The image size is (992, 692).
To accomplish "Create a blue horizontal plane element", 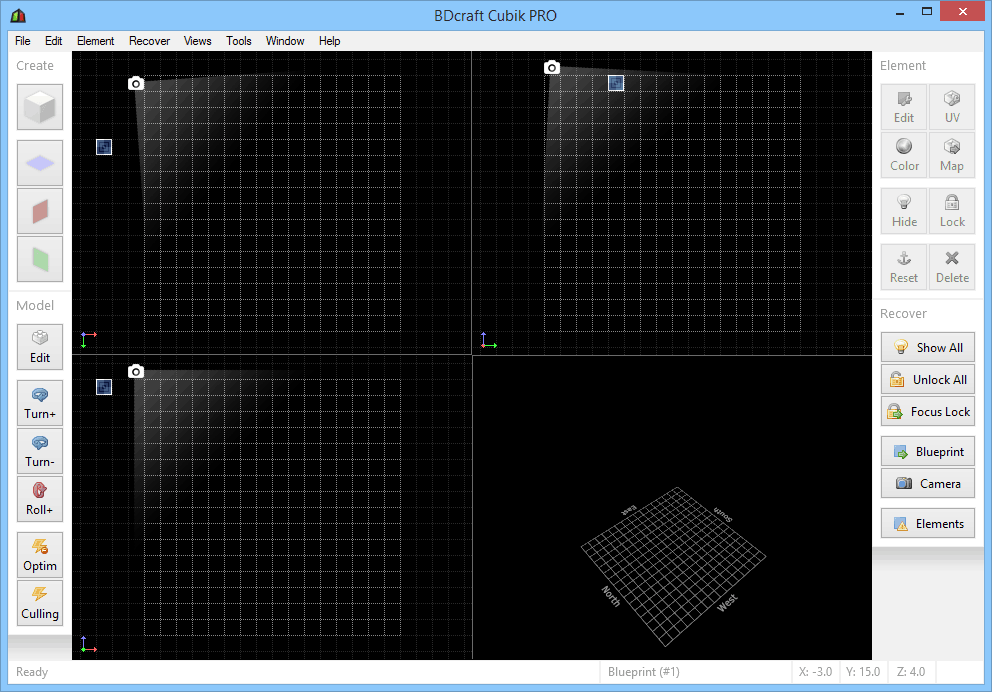I will click(40, 163).
